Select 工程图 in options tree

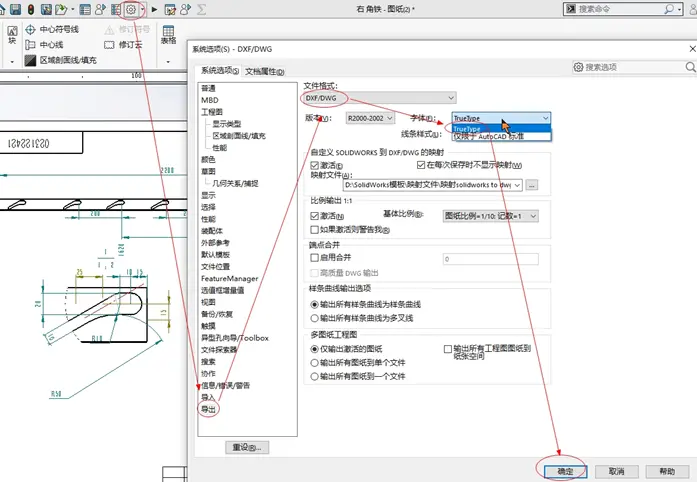tap(212, 112)
